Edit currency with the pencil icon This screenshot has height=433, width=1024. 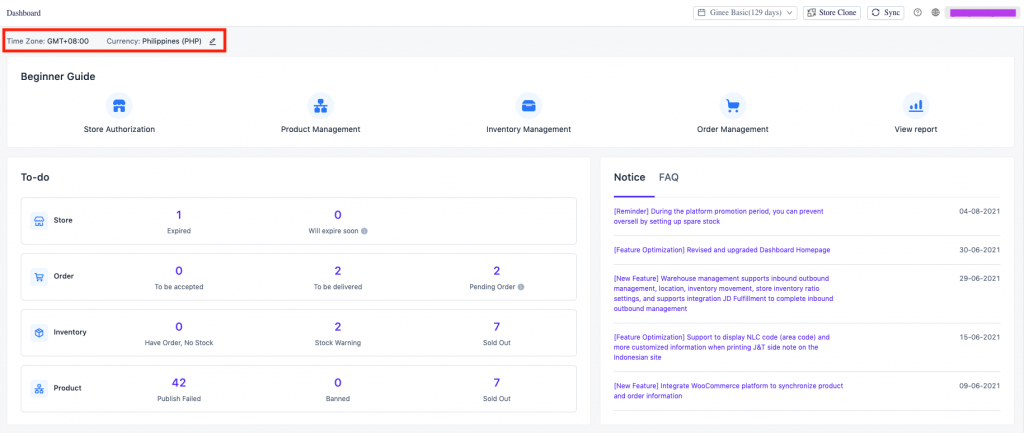212,41
